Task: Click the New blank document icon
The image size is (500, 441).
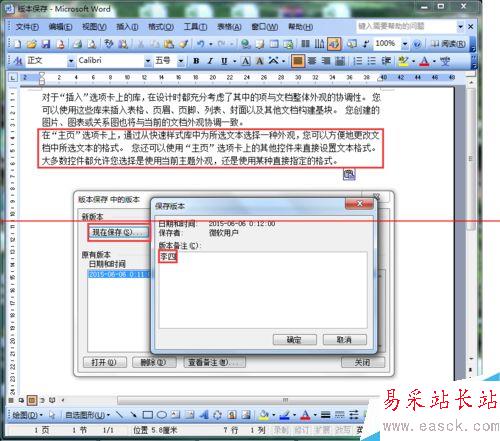Action: pos(17,44)
